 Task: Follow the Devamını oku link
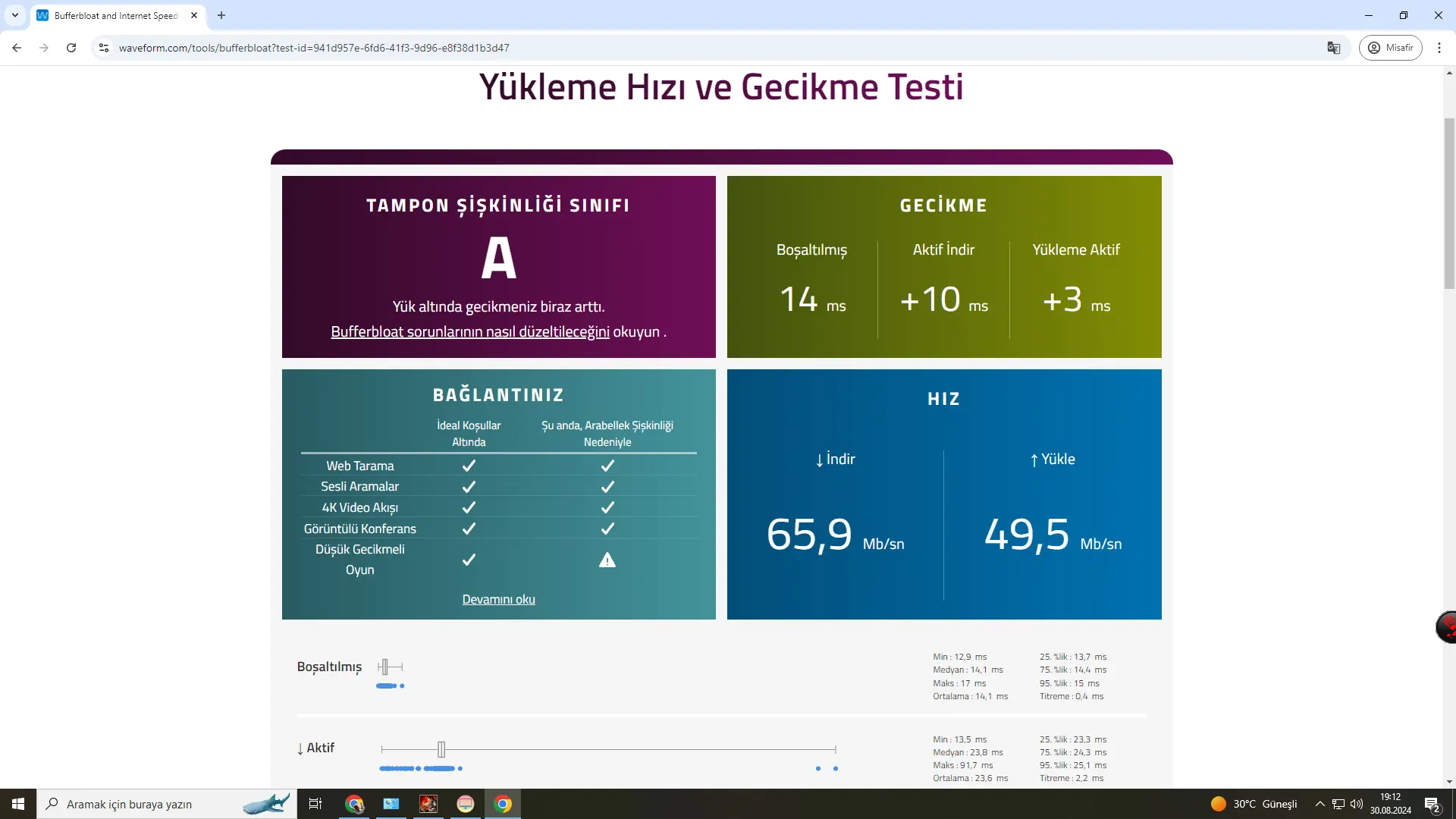499,600
